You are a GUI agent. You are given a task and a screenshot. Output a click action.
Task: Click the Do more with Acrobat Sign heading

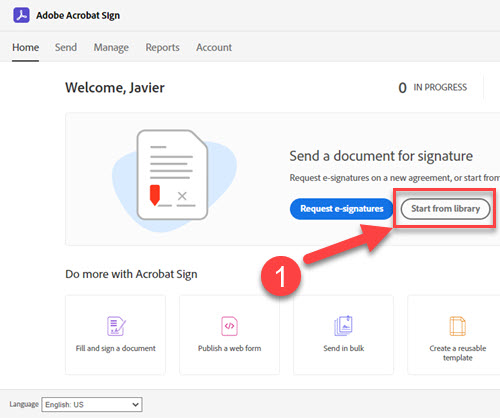[x=131, y=274]
